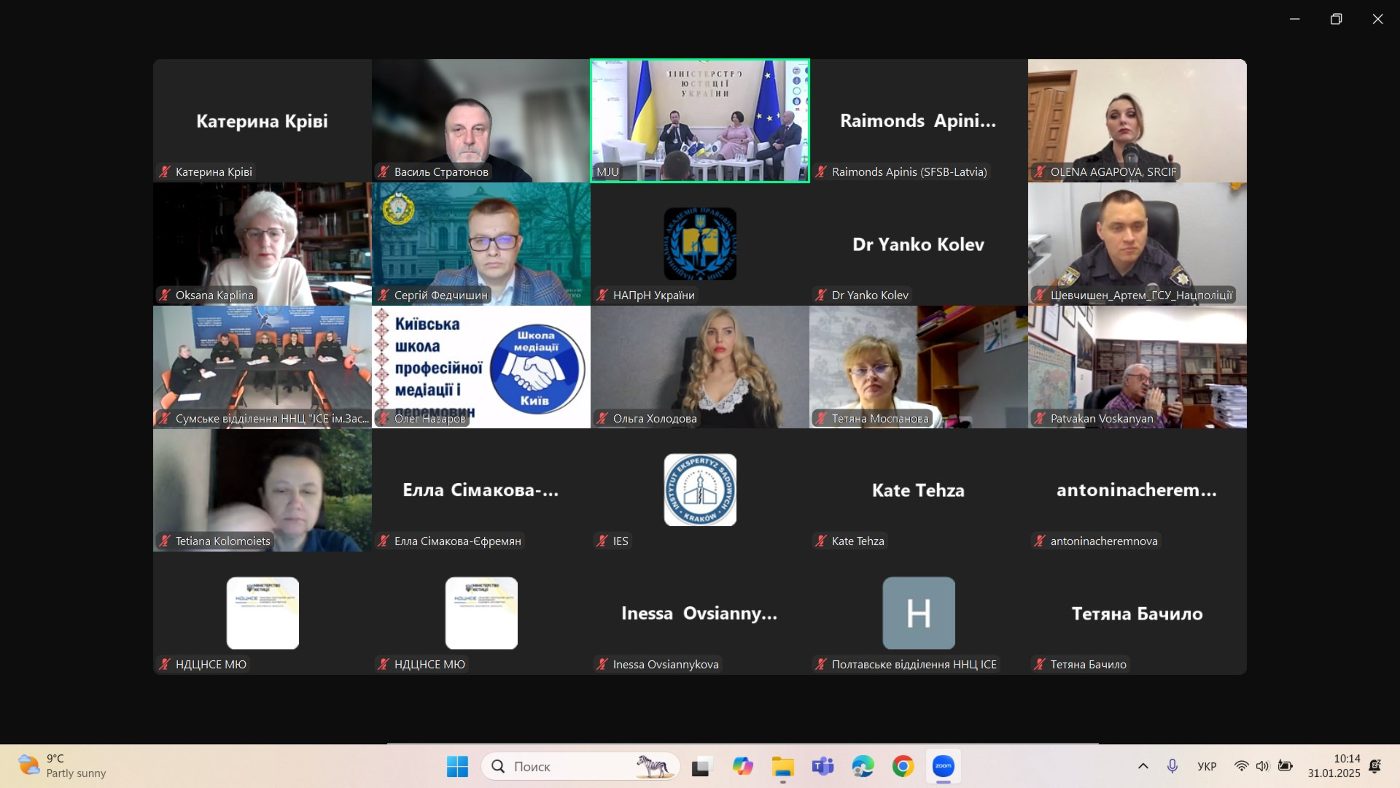This screenshot has width=1400, height=788.
Task: Open the Partly sunny weather widget
Action: 63,766
